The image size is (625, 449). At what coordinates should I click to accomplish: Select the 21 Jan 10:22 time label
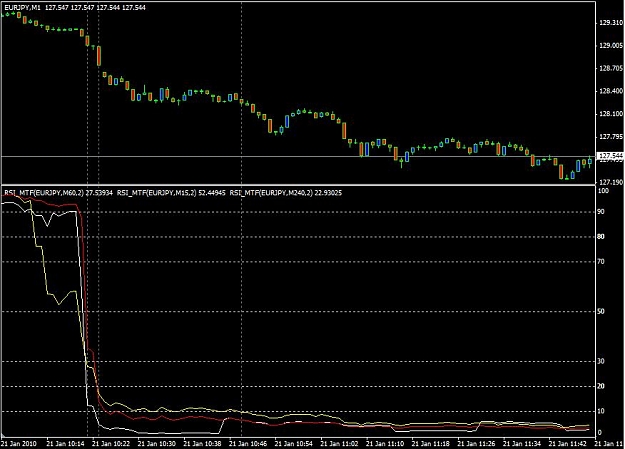tap(111, 443)
